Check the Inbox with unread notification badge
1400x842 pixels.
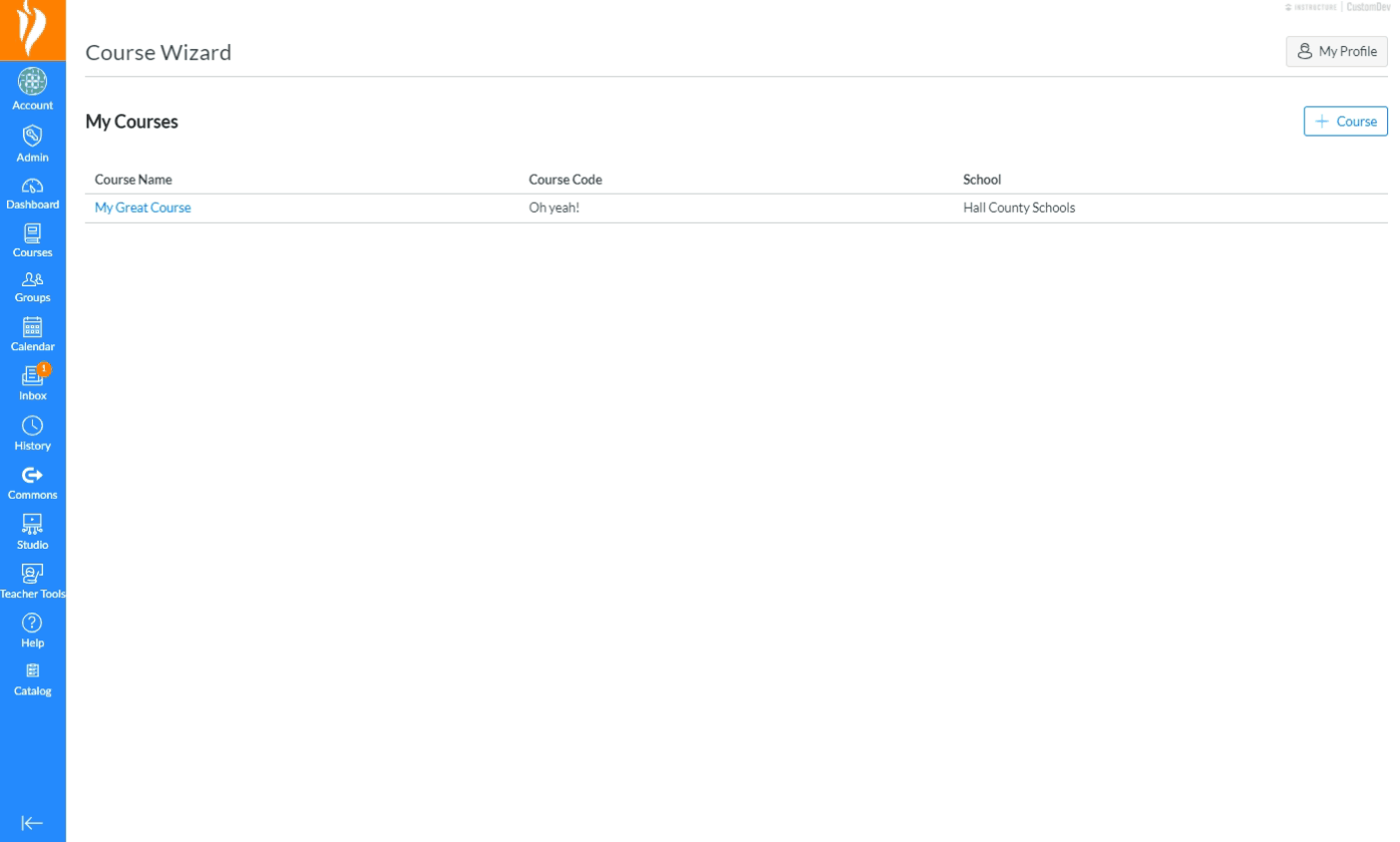pos(33,379)
